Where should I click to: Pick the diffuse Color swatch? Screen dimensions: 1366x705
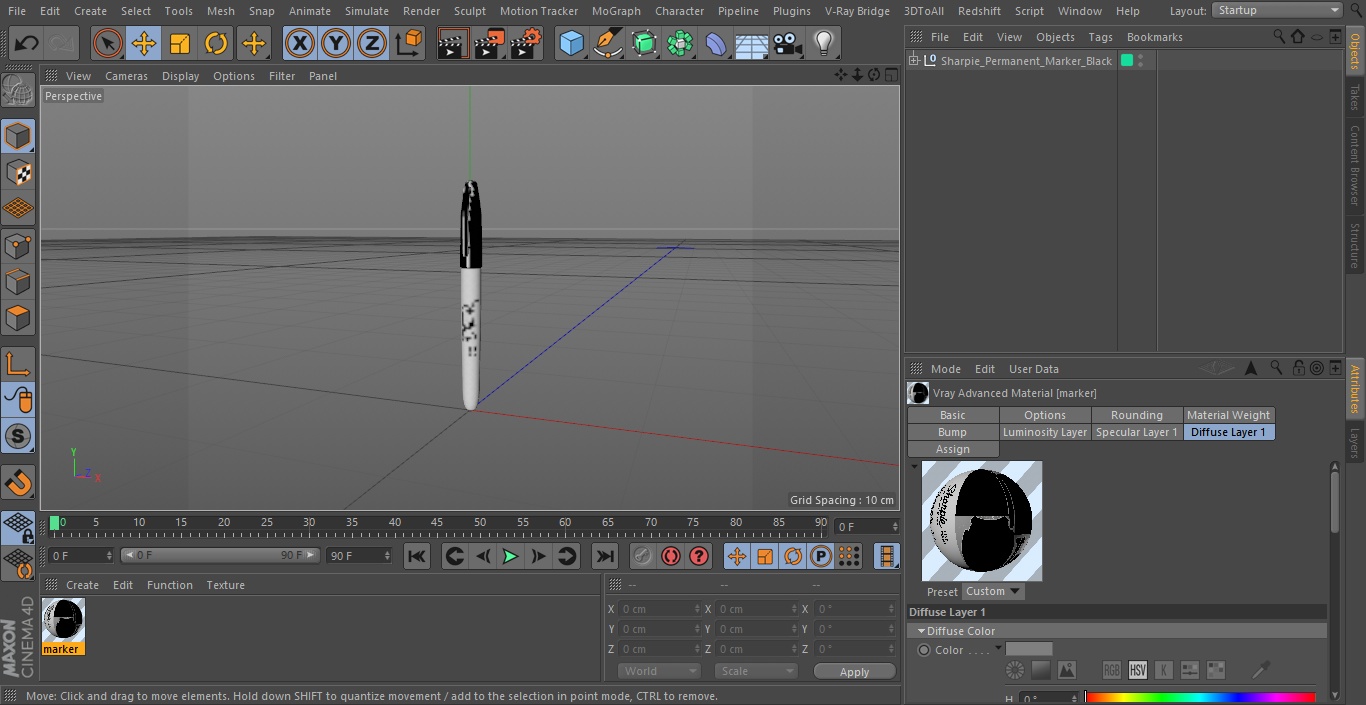click(x=1029, y=649)
